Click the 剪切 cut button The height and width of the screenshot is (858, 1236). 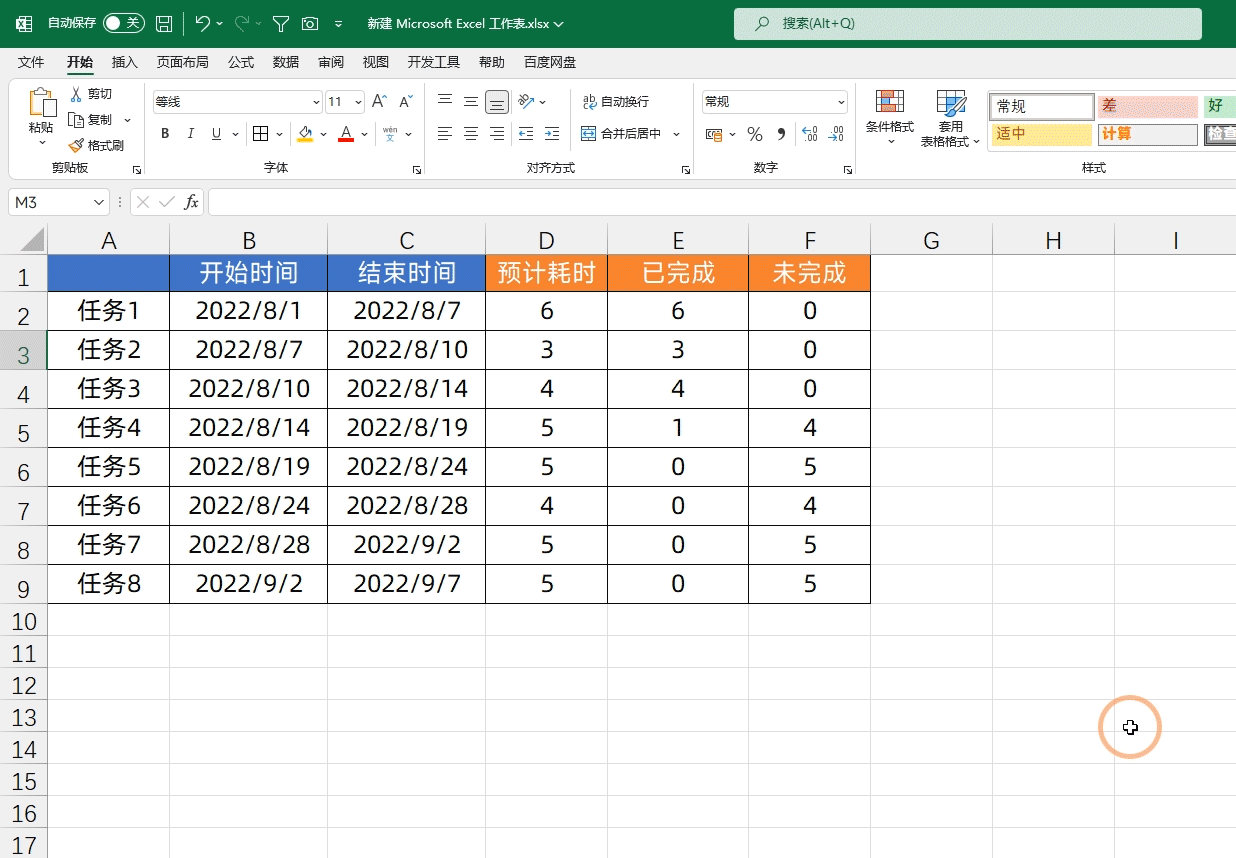pos(91,94)
